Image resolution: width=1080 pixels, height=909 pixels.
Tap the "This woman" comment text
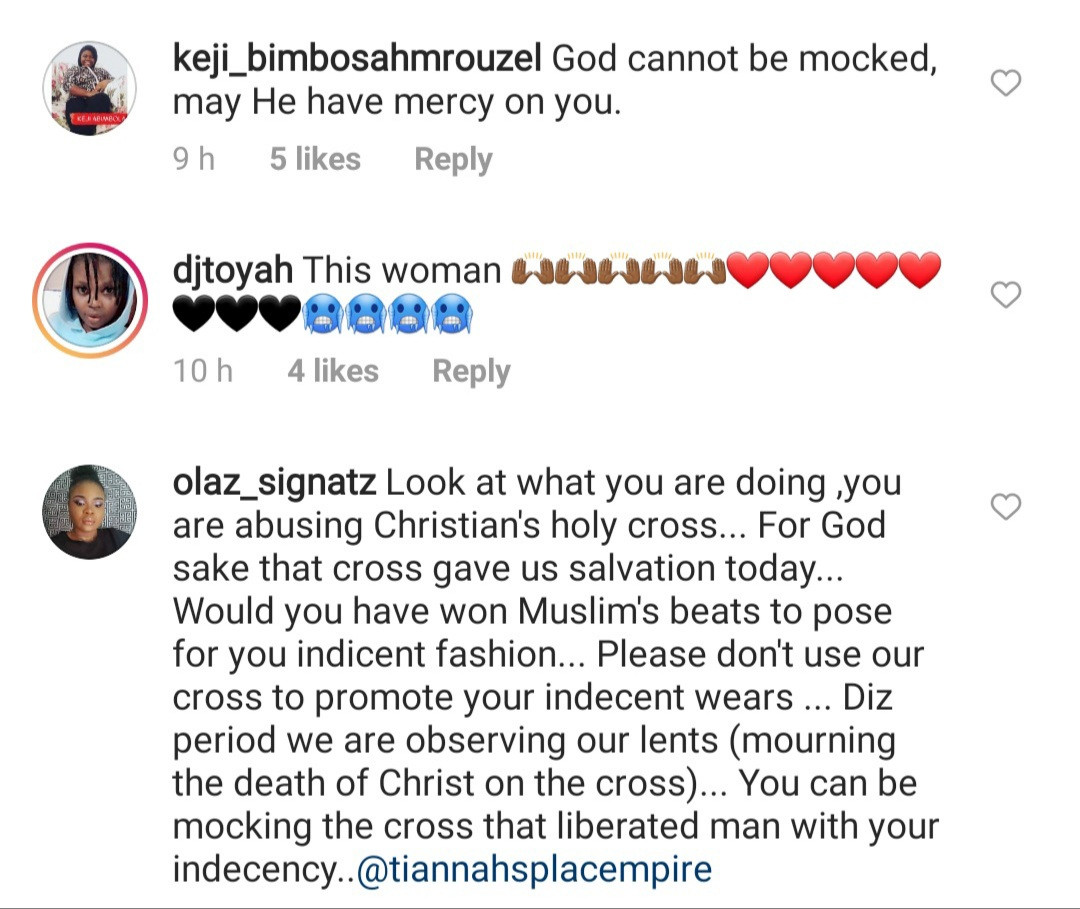pyautogui.click(x=402, y=271)
